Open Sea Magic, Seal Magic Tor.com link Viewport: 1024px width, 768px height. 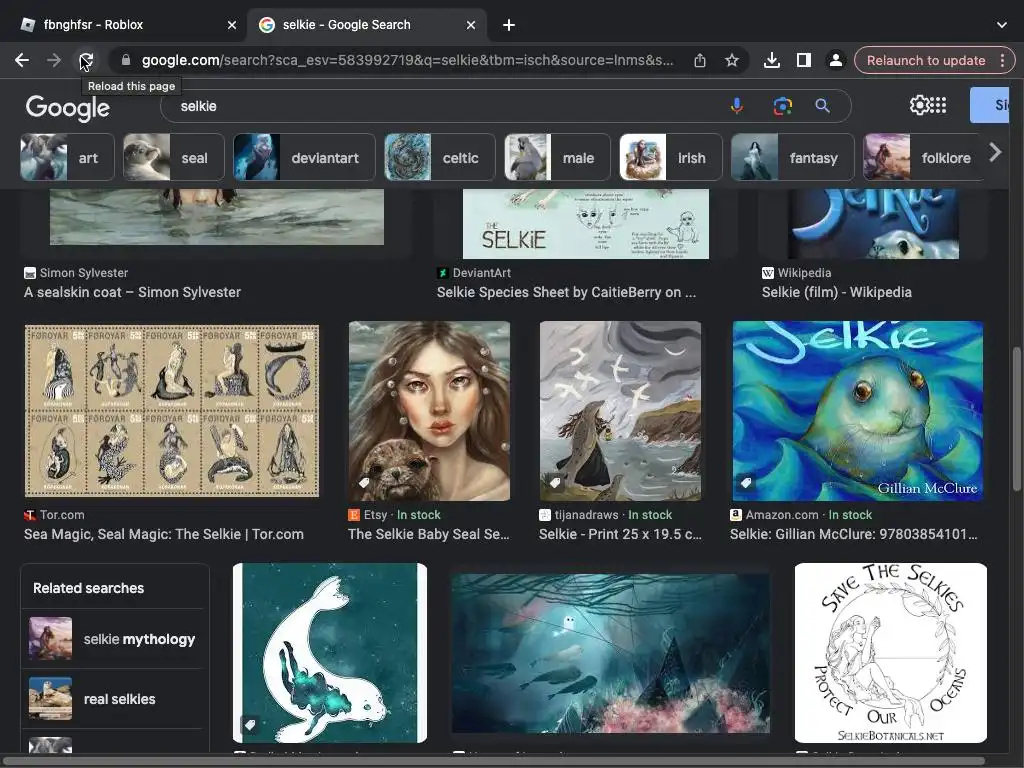coord(164,534)
